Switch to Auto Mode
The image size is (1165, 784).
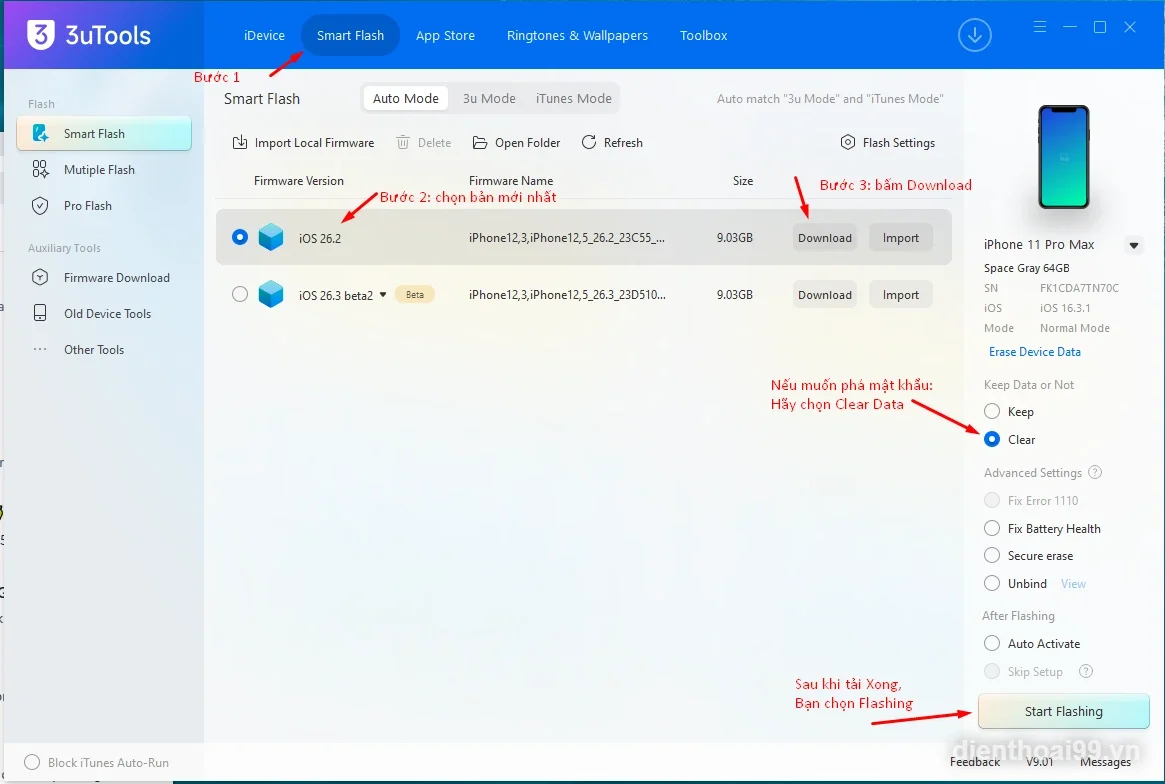(x=406, y=98)
